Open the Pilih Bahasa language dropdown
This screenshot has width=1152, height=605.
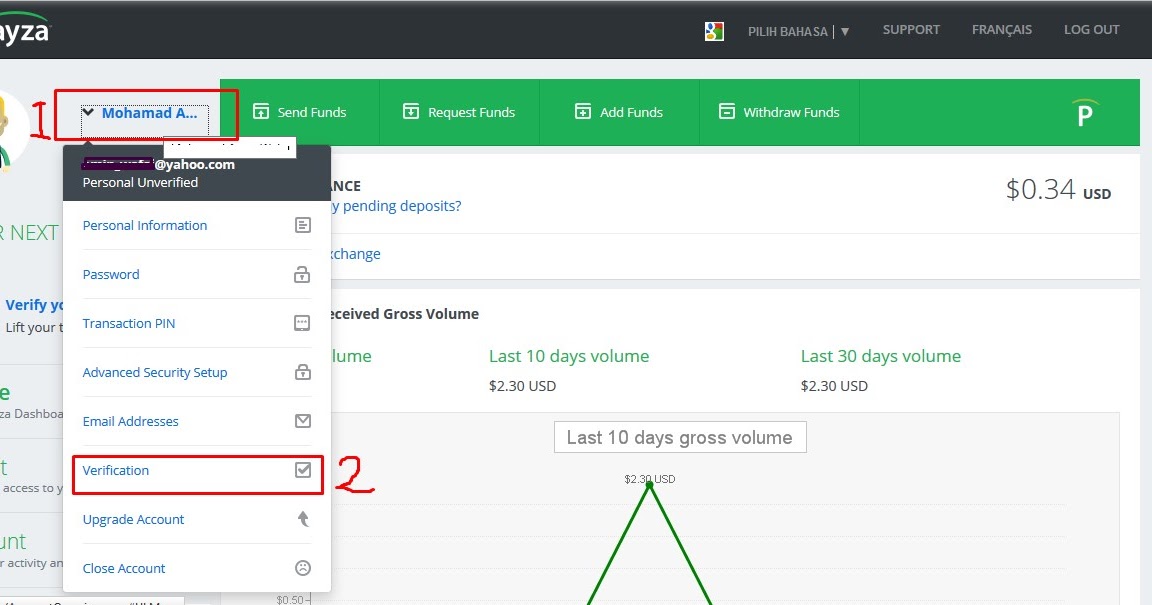click(x=799, y=32)
